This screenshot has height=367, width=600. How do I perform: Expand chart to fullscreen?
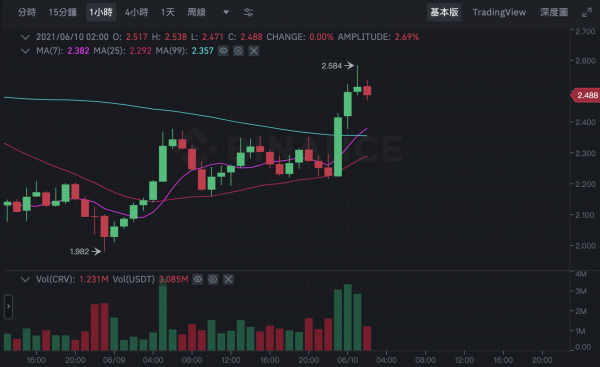(587, 13)
